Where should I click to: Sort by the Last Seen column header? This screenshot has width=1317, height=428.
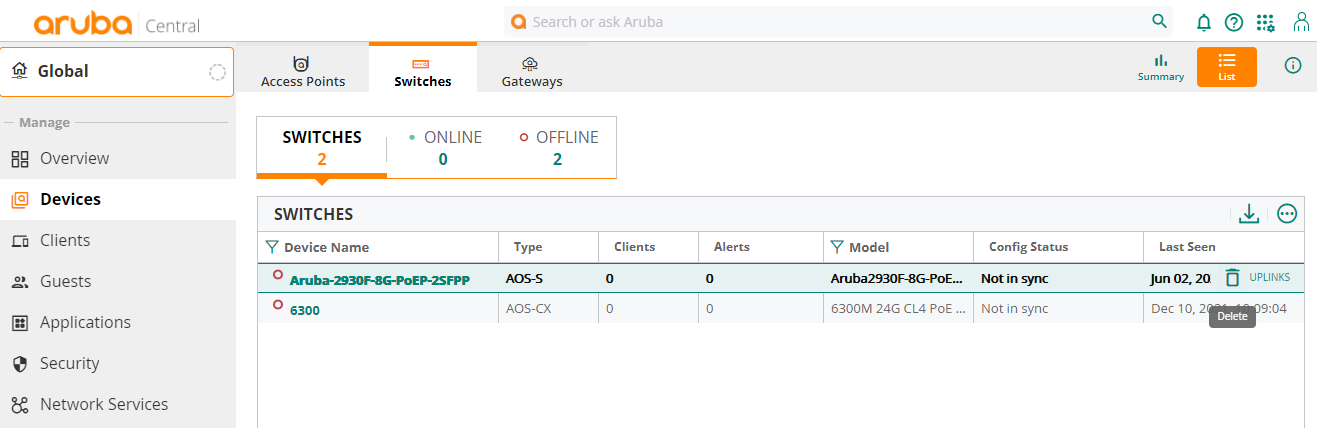coord(1187,247)
